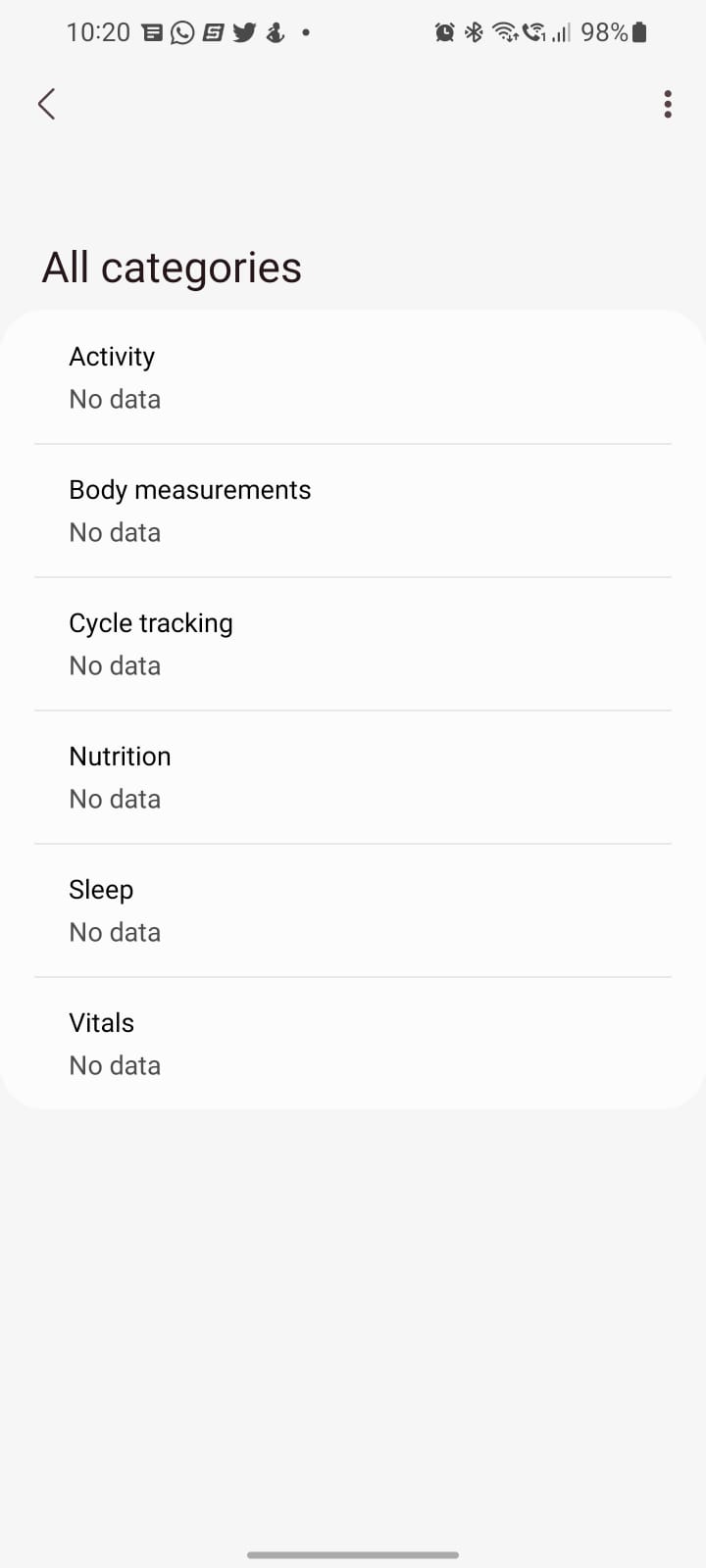Tap the All categories heading
This screenshot has height=1568, width=706.
pyautogui.click(x=172, y=268)
